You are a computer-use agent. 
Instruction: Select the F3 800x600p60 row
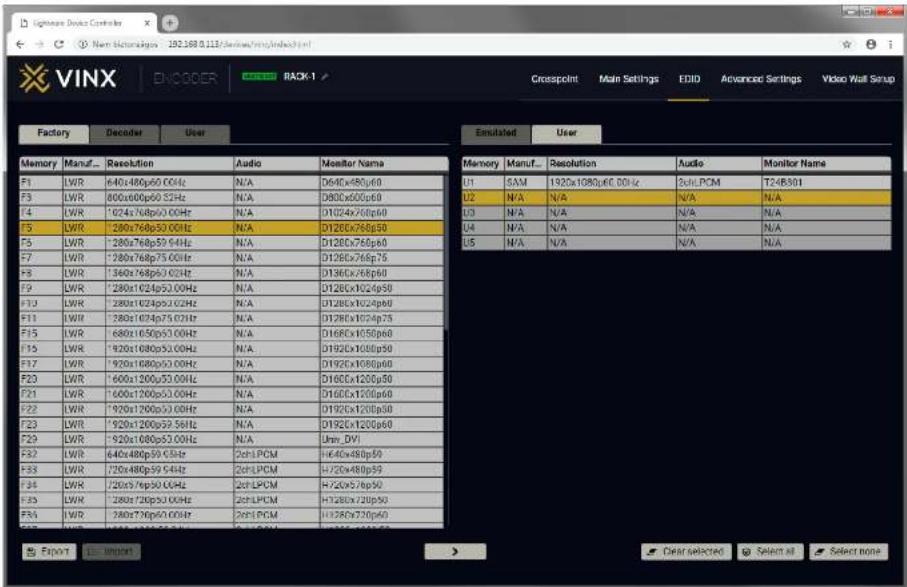231,197
